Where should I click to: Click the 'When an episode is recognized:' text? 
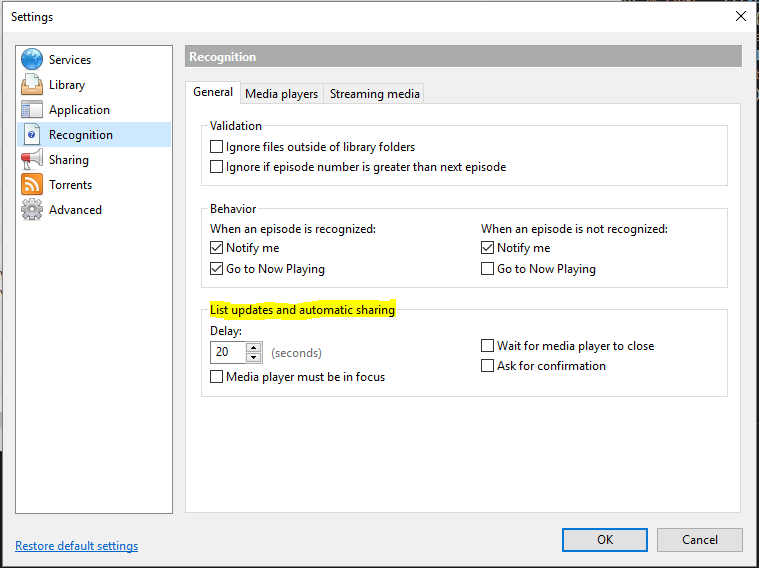[293, 229]
